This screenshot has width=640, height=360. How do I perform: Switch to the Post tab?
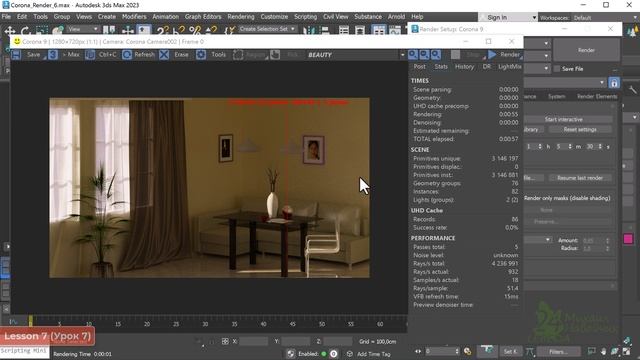[x=420, y=67]
